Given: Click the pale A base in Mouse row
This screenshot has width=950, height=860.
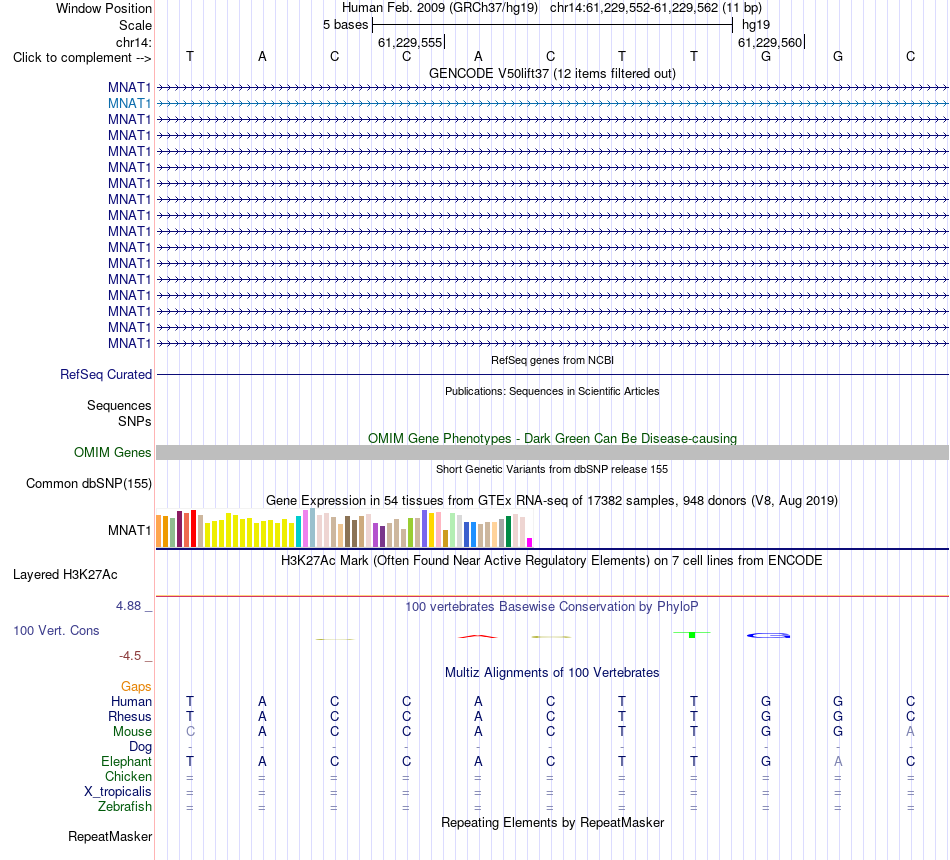Looking at the screenshot, I should 910,732.
